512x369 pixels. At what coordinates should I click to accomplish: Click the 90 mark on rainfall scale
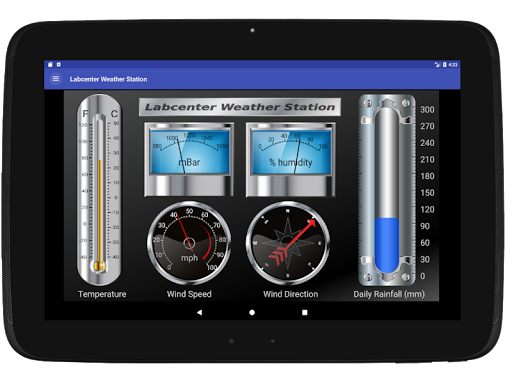click(x=425, y=226)
